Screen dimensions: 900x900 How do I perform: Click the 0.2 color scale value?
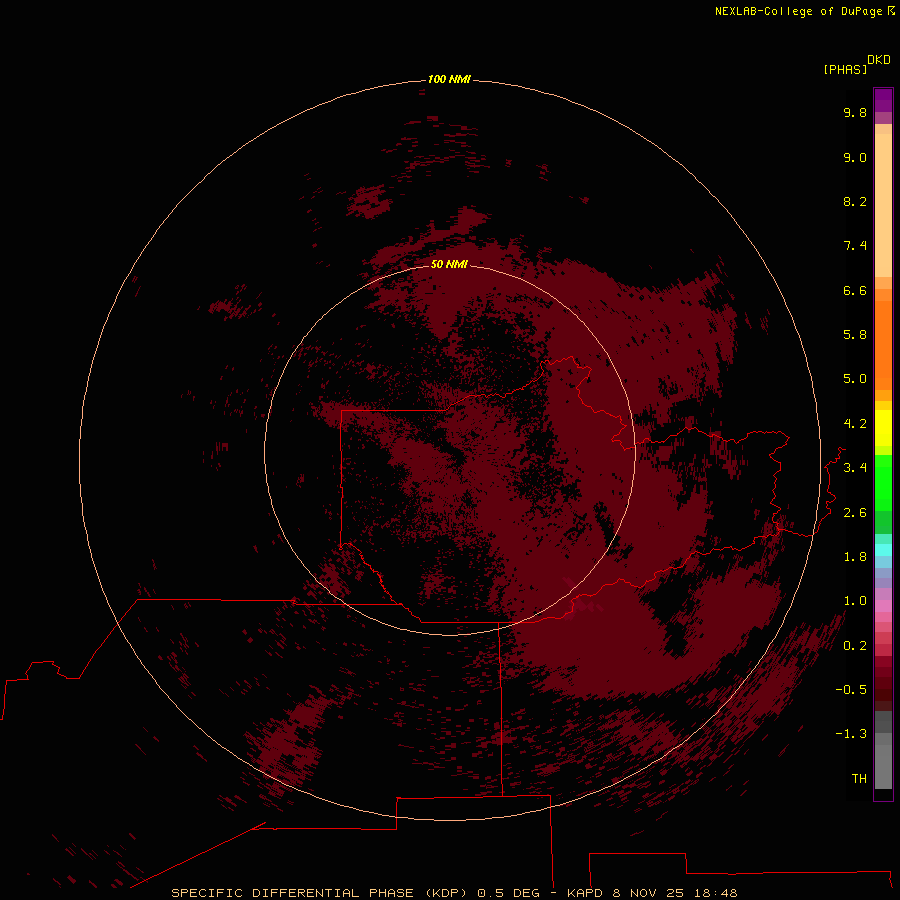pos(855,646)
